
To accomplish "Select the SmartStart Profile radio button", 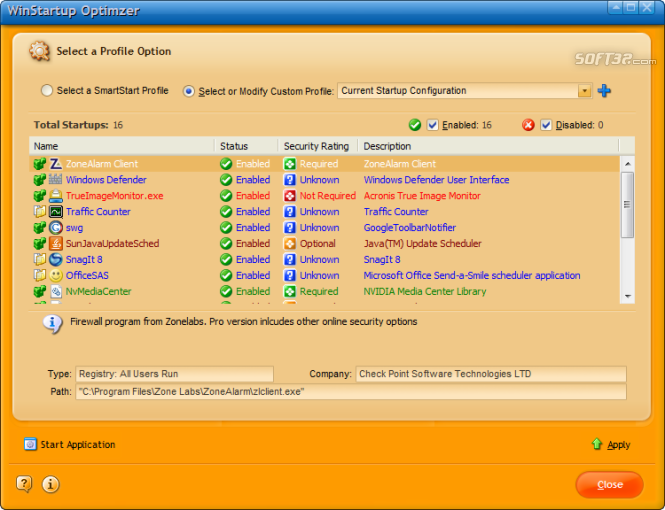I will 47,90.
